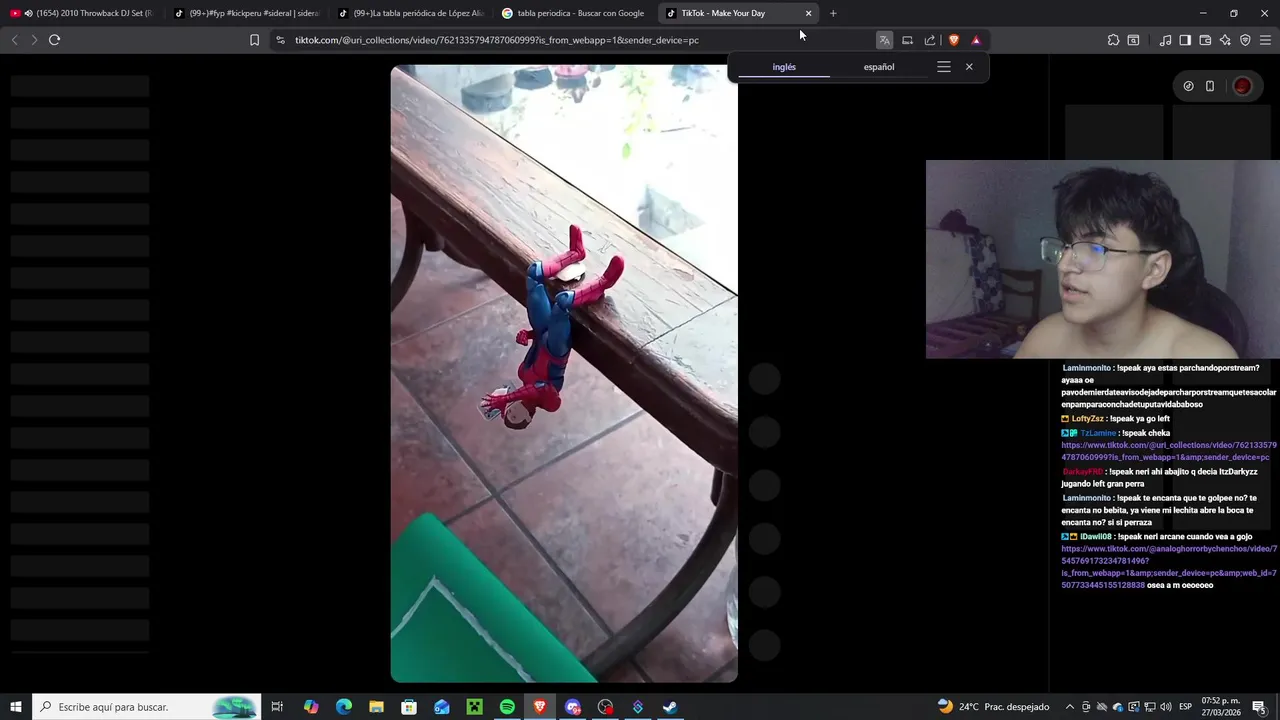Viewport: 1280px width, 720px height.
Task: Open File Explorer from the taskbar
Action: 376,707
